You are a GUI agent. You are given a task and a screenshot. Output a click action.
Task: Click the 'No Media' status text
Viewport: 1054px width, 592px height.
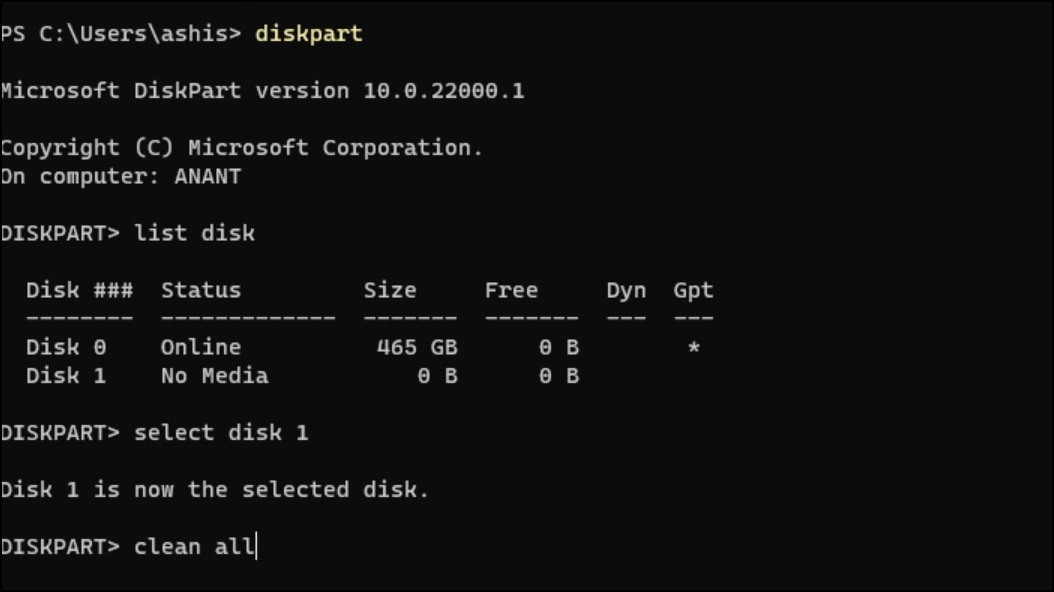[x=214, y=375]
